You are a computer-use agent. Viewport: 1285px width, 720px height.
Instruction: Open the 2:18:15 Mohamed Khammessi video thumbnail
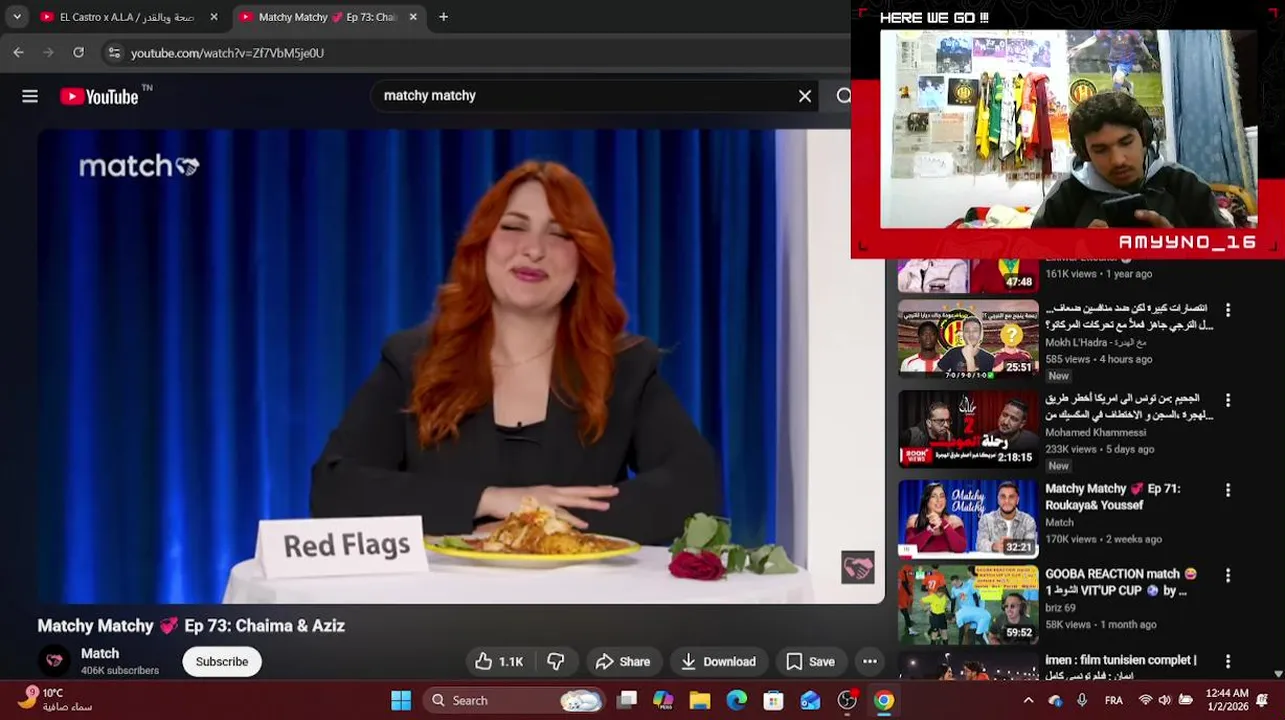tap(968, 429)
